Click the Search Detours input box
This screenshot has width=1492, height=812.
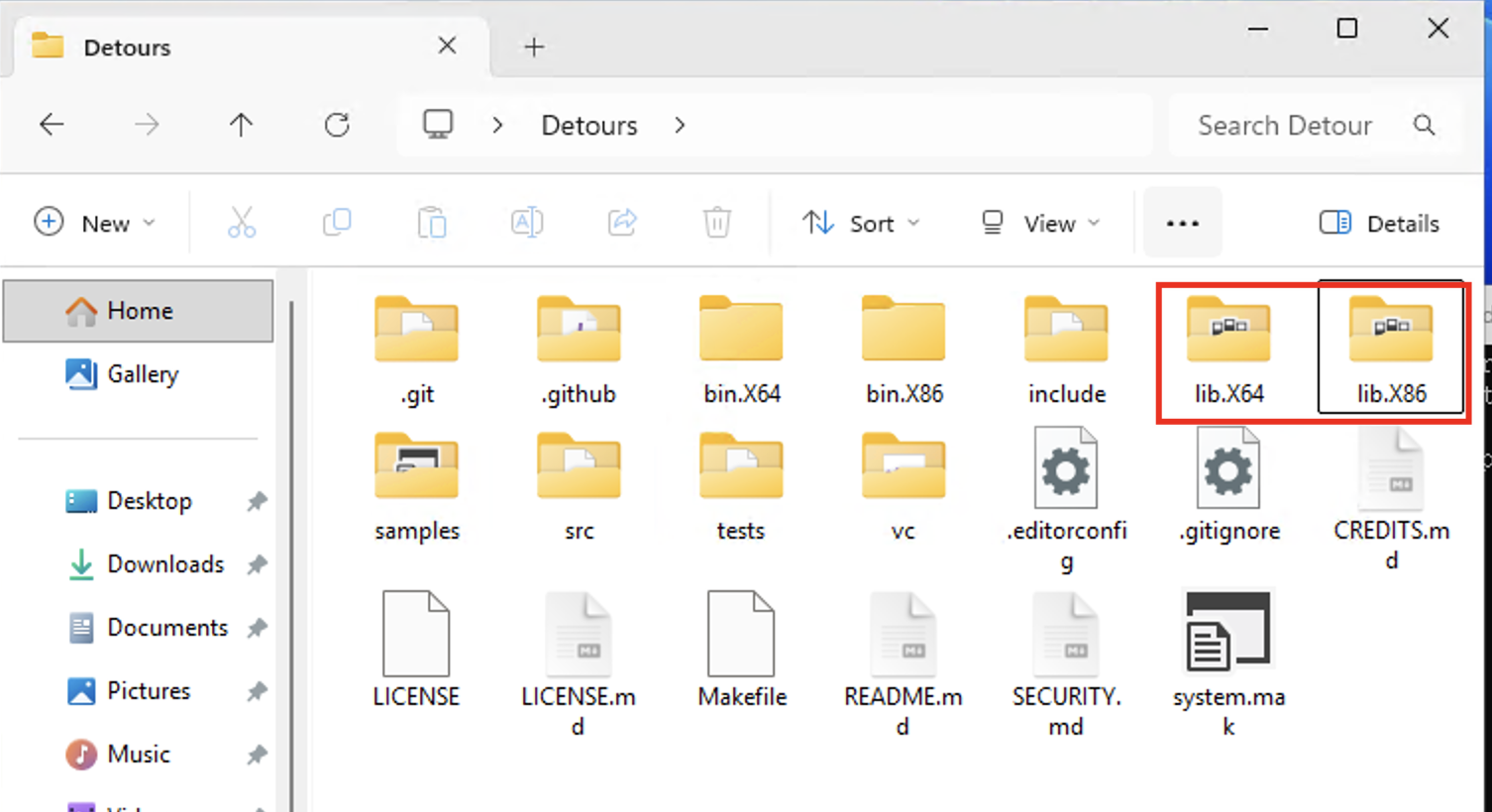pyautogui.click(x=1285, y=126)
